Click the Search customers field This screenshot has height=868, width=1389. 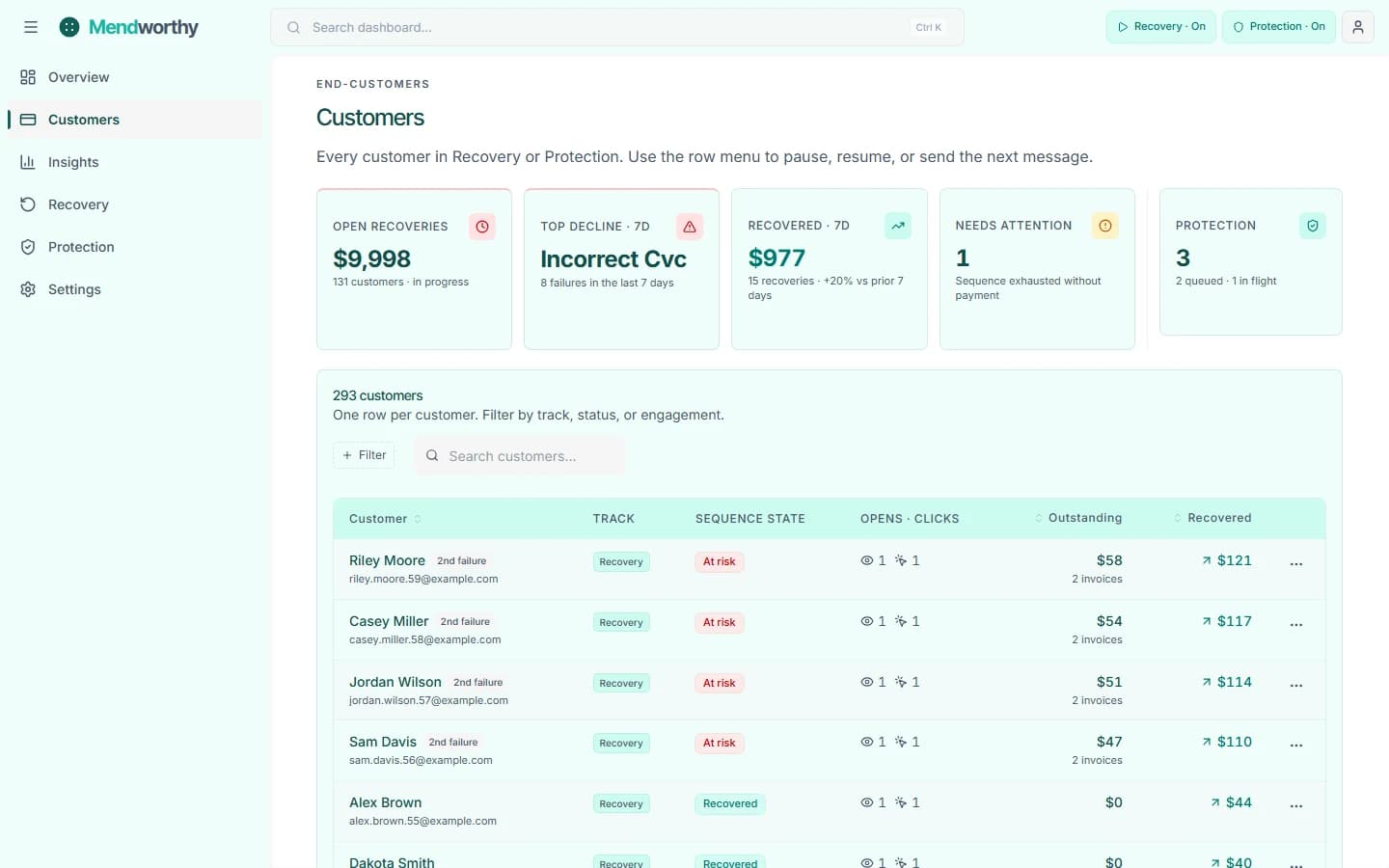point(520,455)
